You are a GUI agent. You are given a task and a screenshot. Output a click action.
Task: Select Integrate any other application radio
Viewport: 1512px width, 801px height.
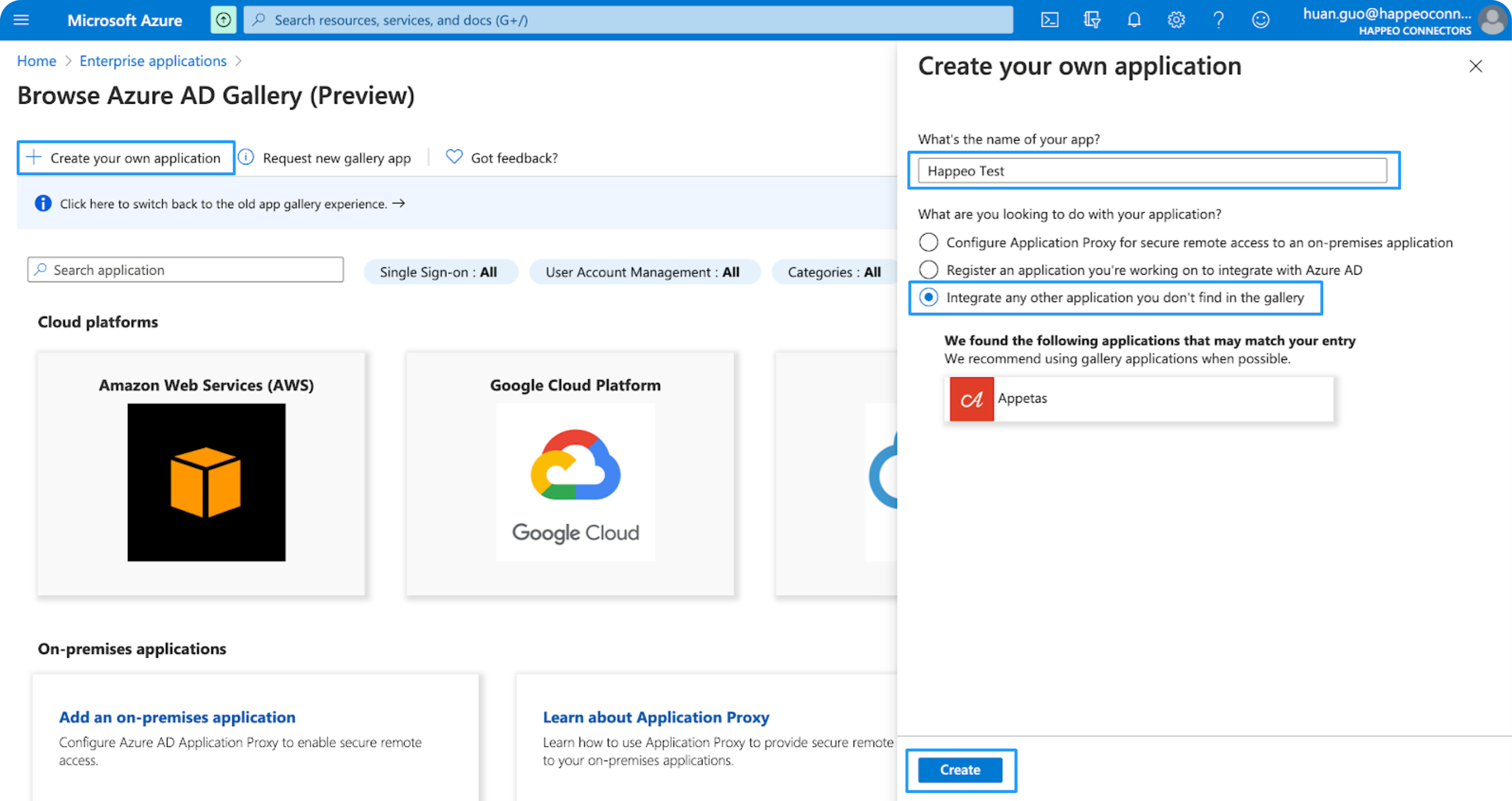click(929, 298)
